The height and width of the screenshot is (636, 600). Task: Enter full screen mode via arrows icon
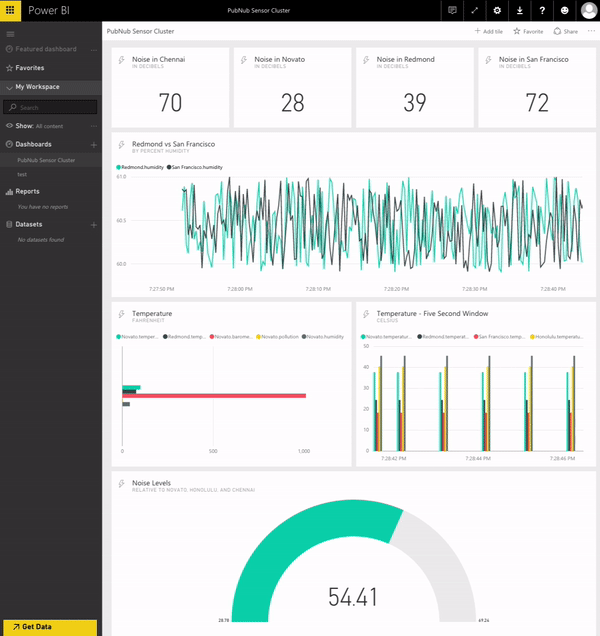click(475, 10)
